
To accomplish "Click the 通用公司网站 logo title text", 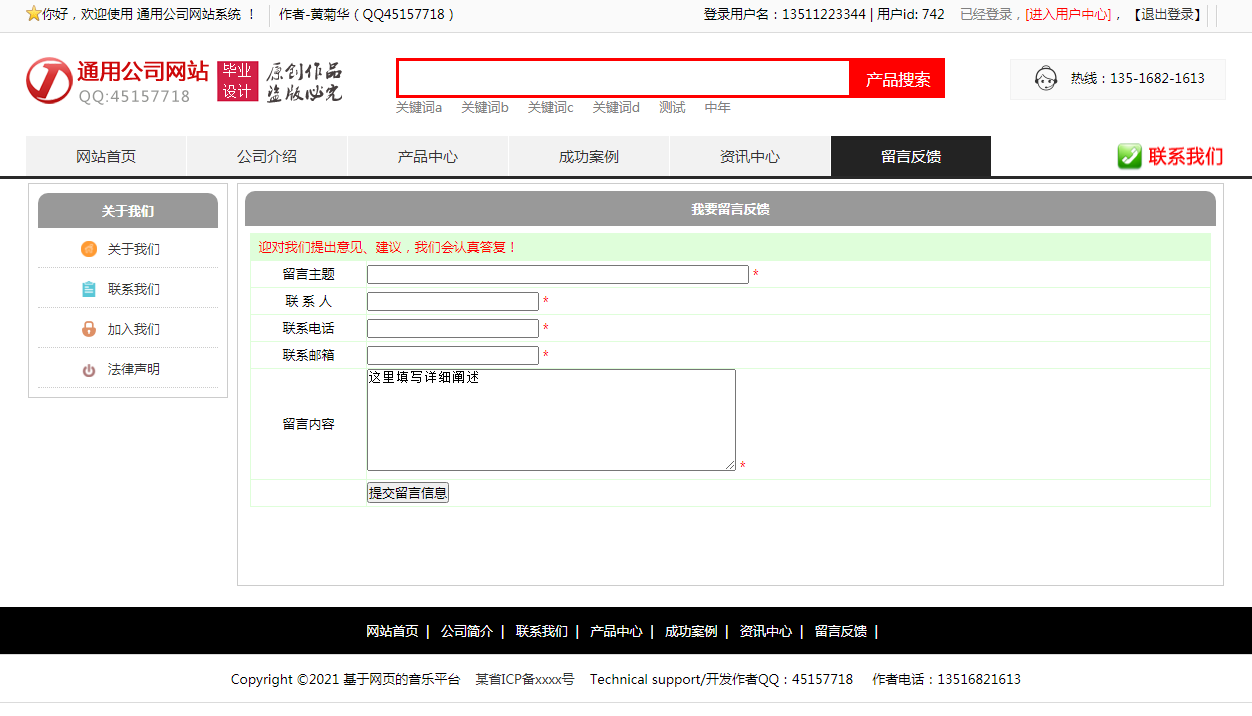I will (143, 71).
